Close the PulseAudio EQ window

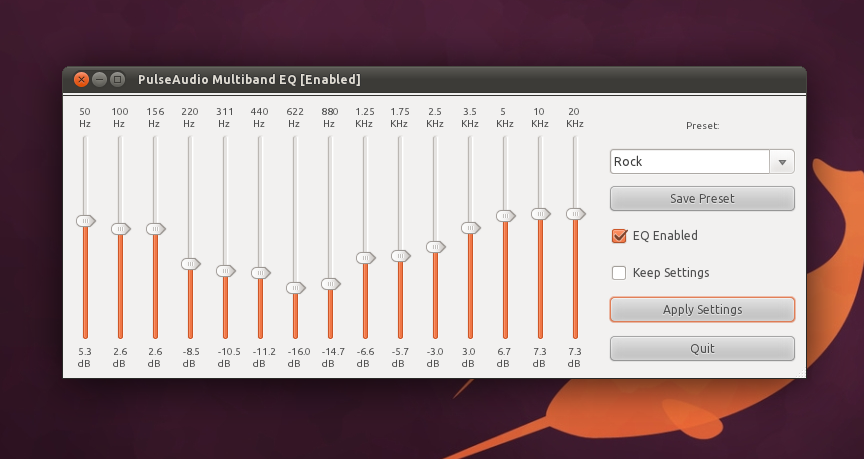tap(81, 79)
